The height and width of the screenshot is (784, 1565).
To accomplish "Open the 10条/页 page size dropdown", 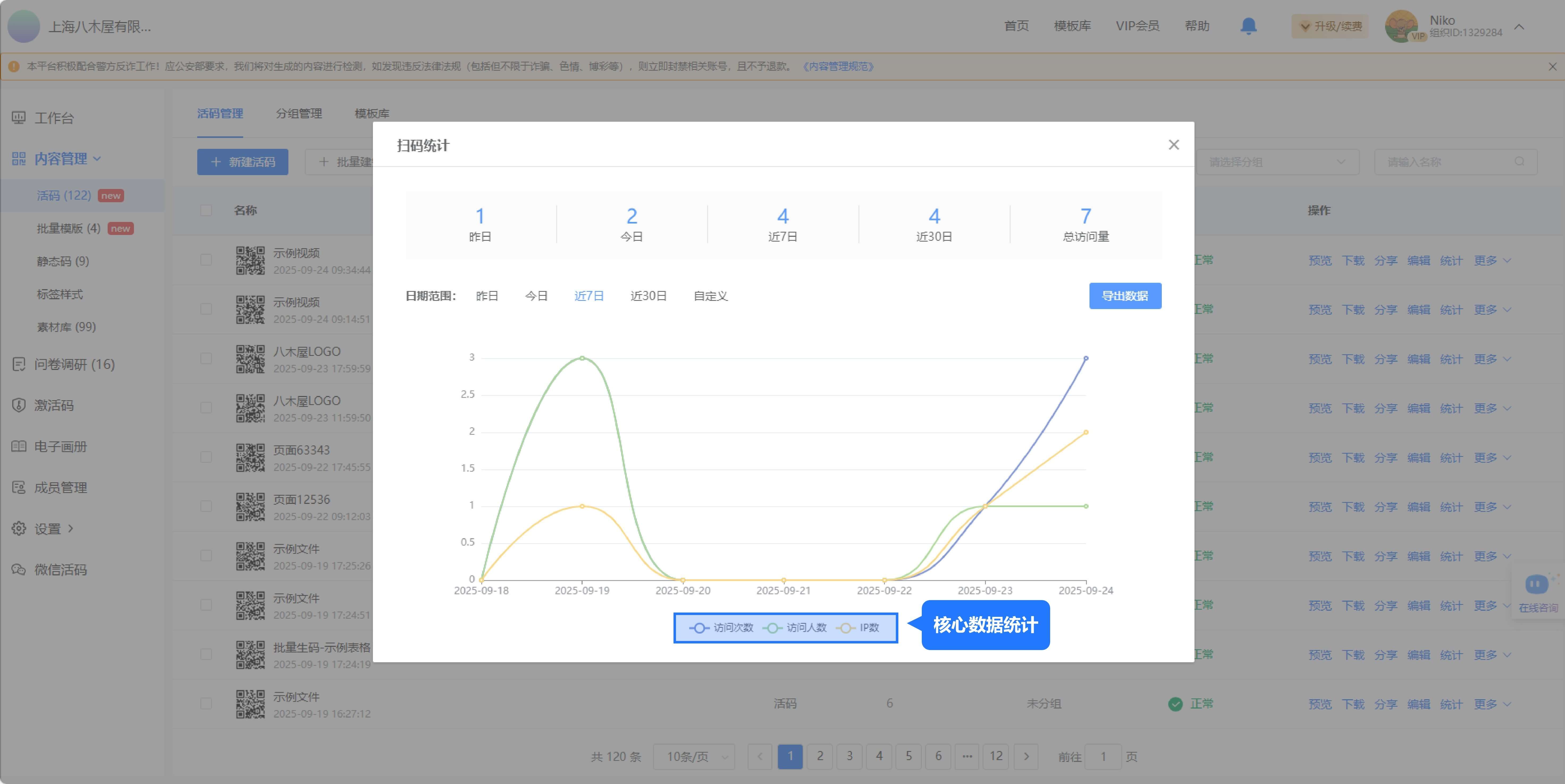I will 693,757.
